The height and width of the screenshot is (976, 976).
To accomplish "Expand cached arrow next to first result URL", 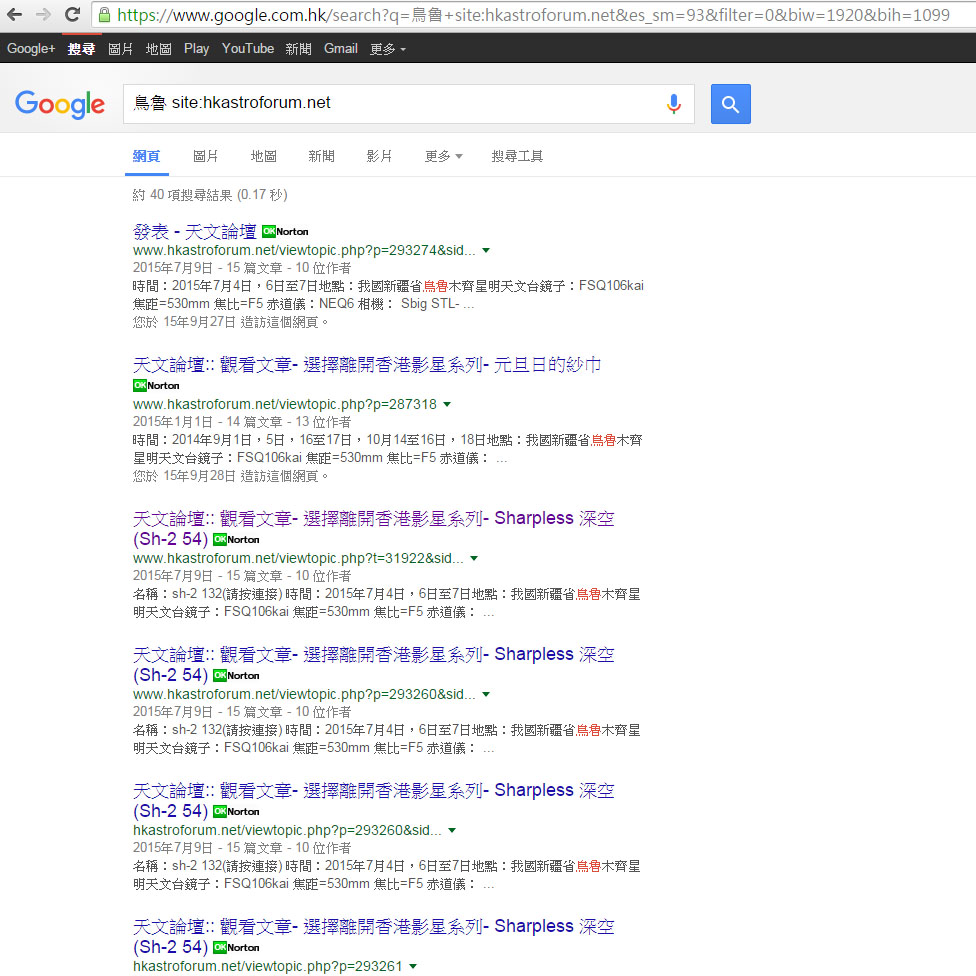I will pos(486,250).
